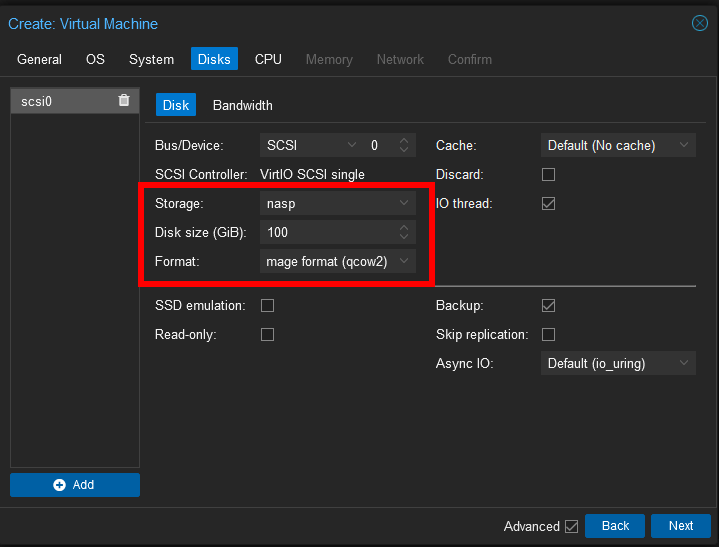This screenshot has width=719, height=547.
Task: Select the Disk sub-tab
Action: pos(176,105)
